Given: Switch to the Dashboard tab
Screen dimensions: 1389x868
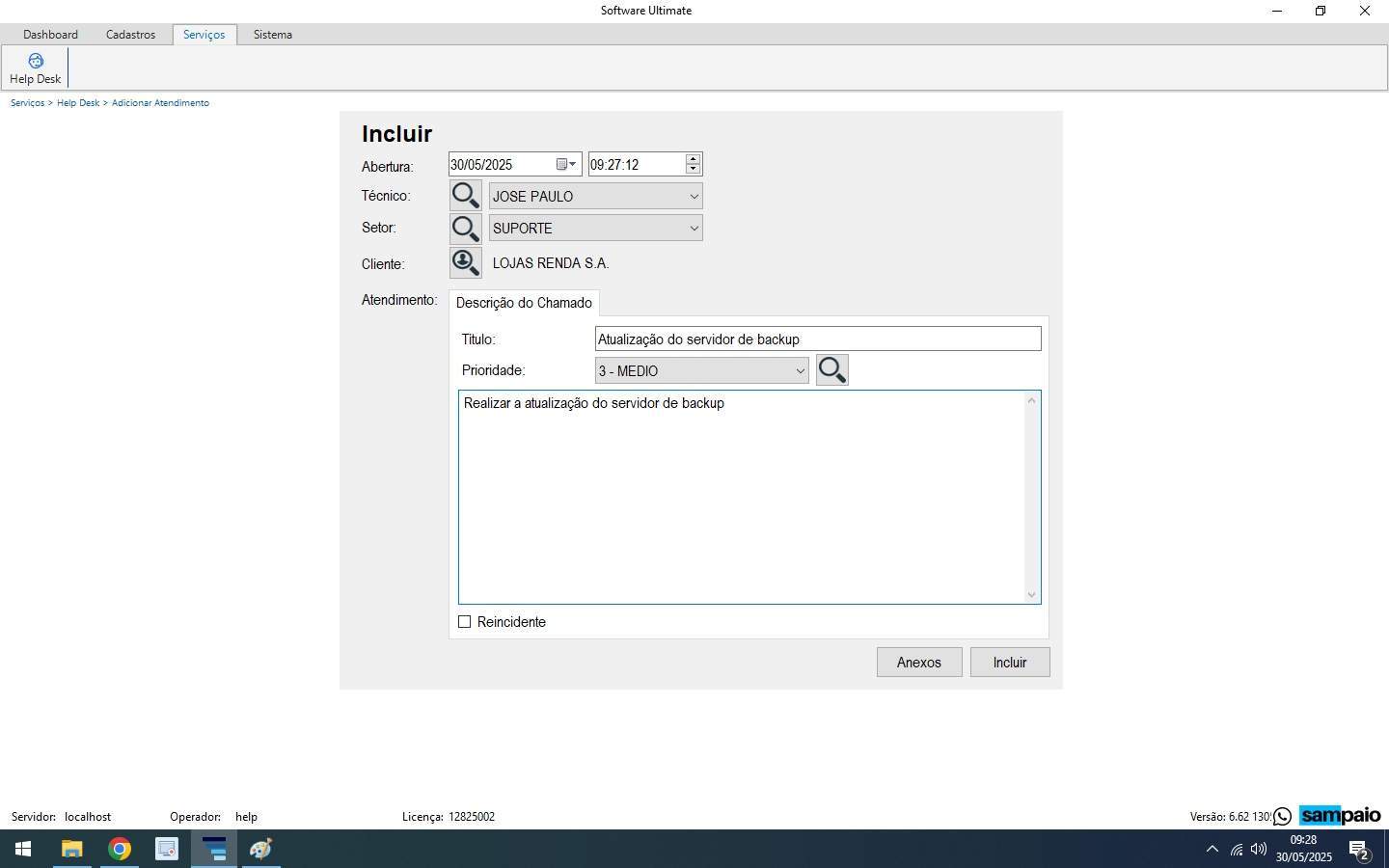Looking at the screenshot, I should [x=50, y=35].
